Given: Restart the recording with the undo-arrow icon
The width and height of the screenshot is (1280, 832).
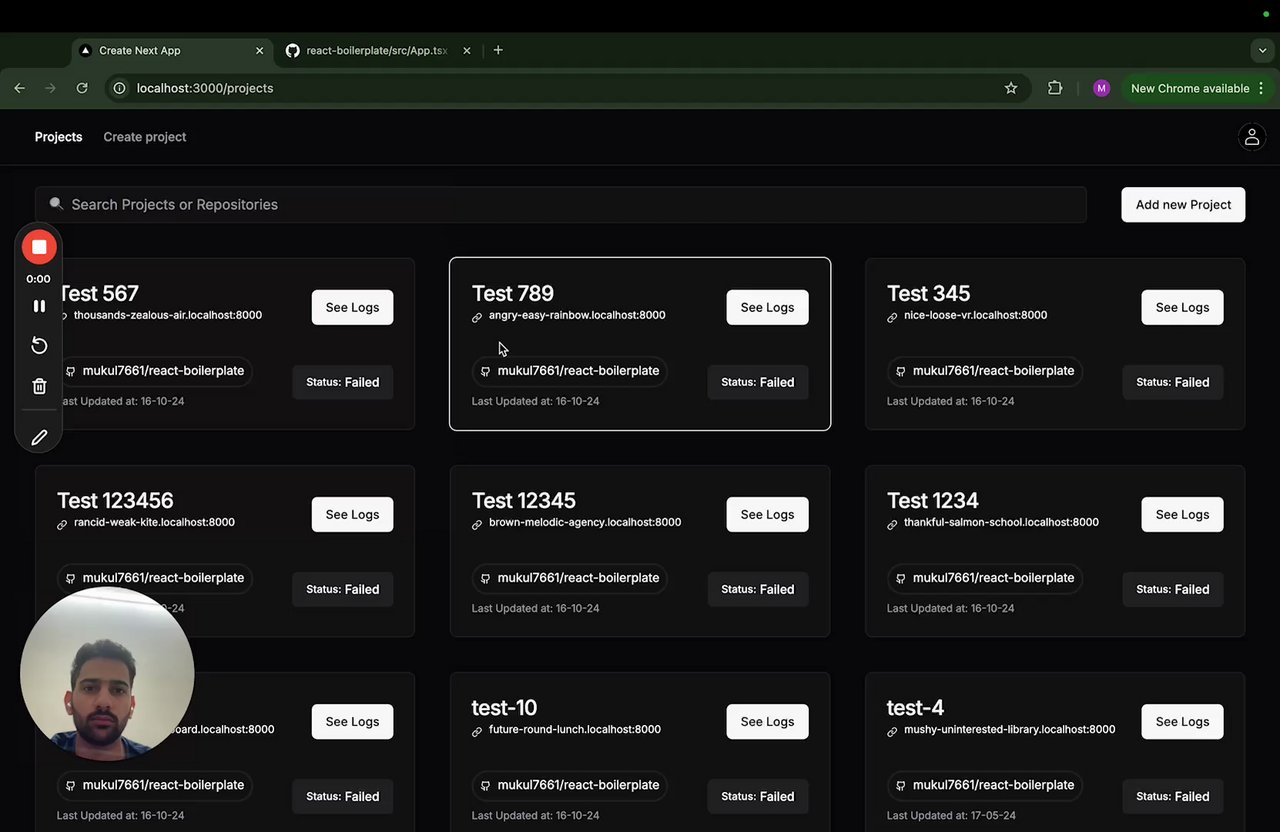Looking at the screenshot, I should pyautogui.click(x=39, y=345).
